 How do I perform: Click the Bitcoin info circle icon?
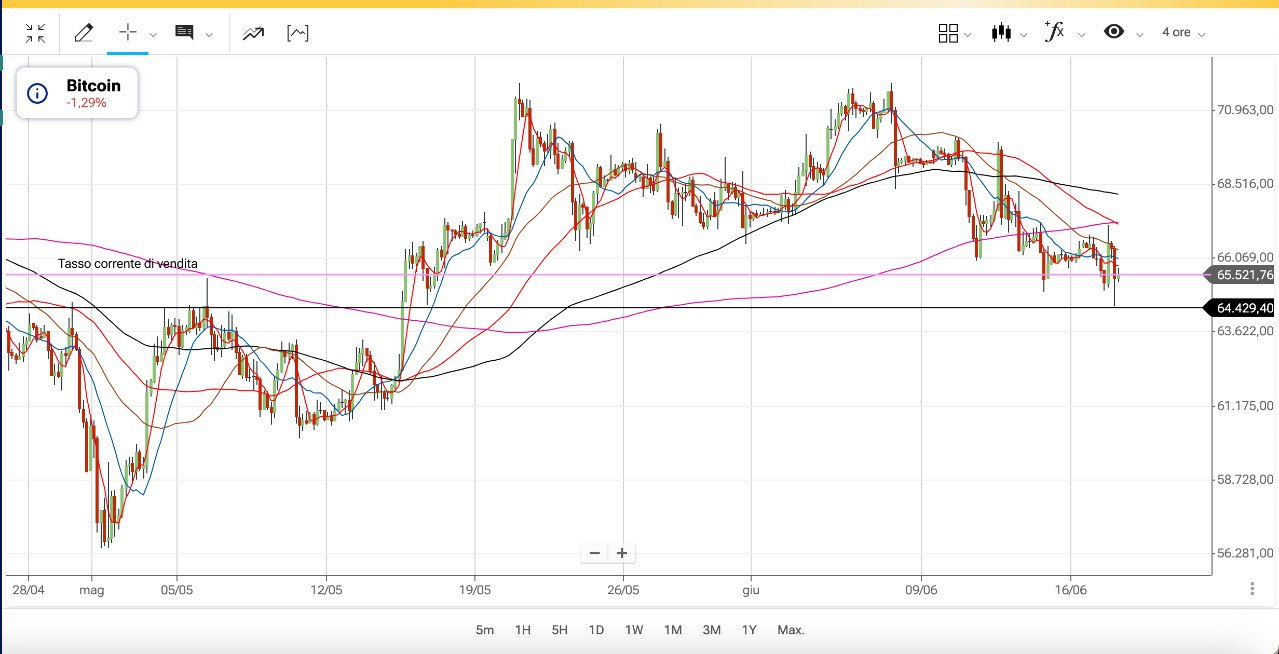(x=37, y=94)
